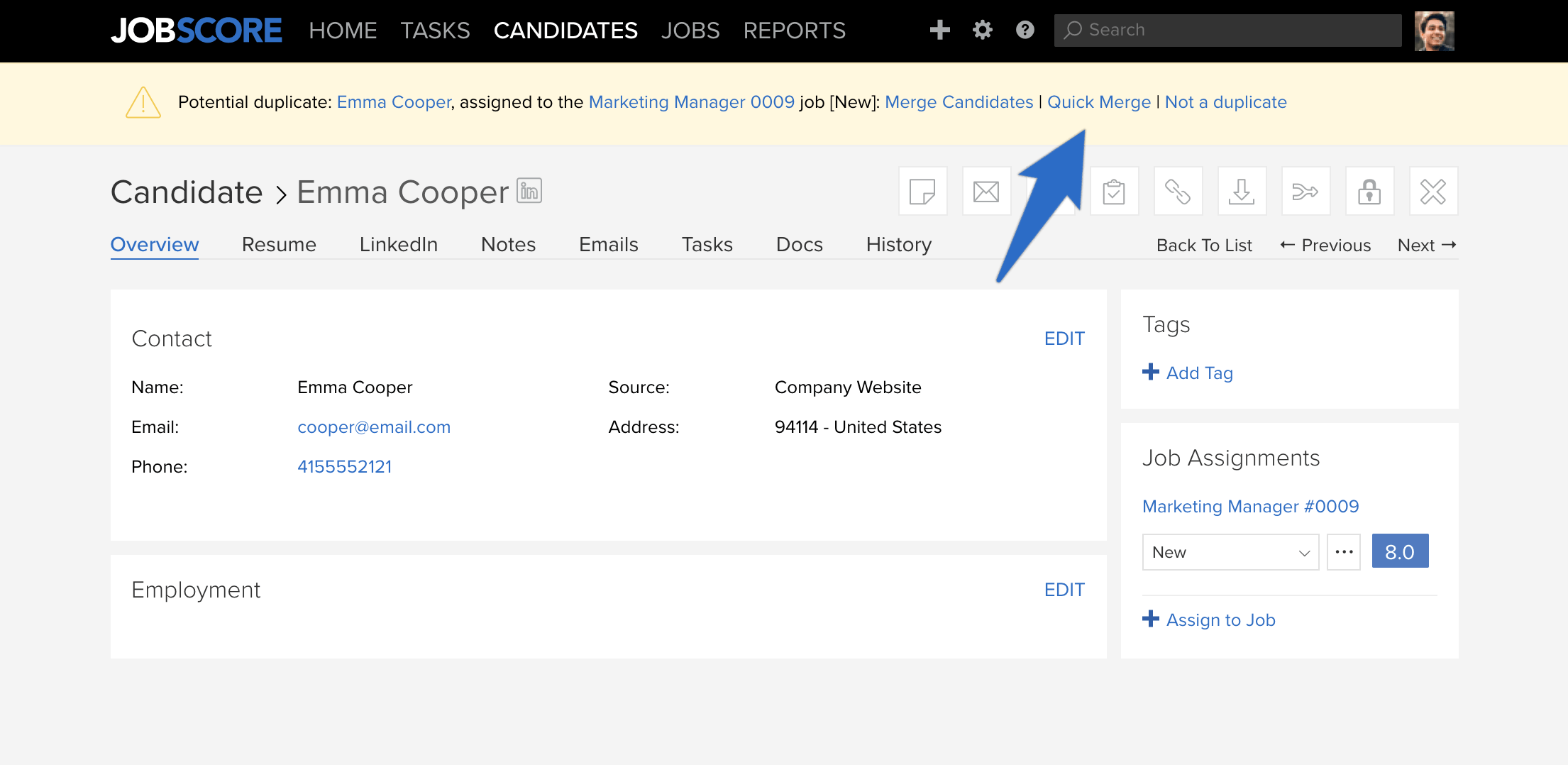Image resolution: width=1568 pixels, height=765 pixels.
Task: Open the Marketing Manager #0009 job link
Action: pyautogui.click(x=1251, y=506)
